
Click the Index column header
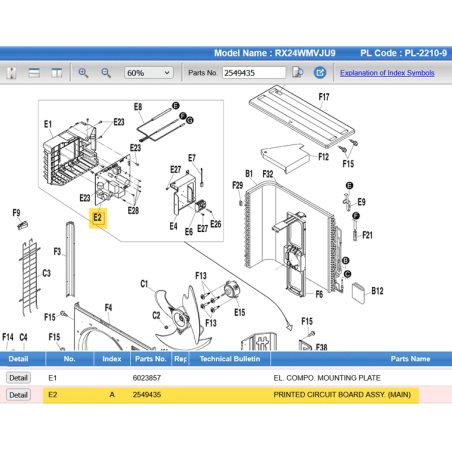[x=112, y=359]
